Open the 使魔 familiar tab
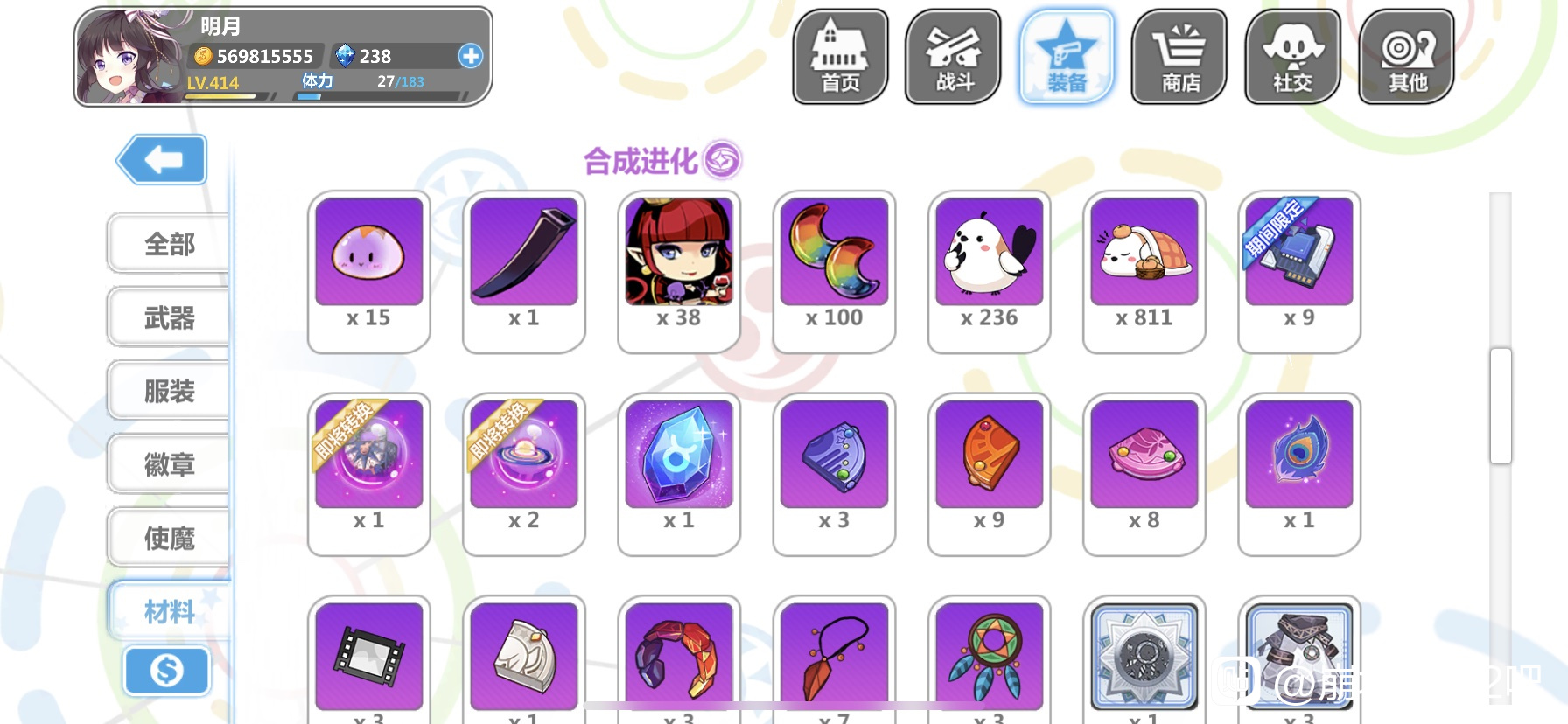Viewport: 1568px width, 724px height. pyautogui.click(x=169, y=539)
